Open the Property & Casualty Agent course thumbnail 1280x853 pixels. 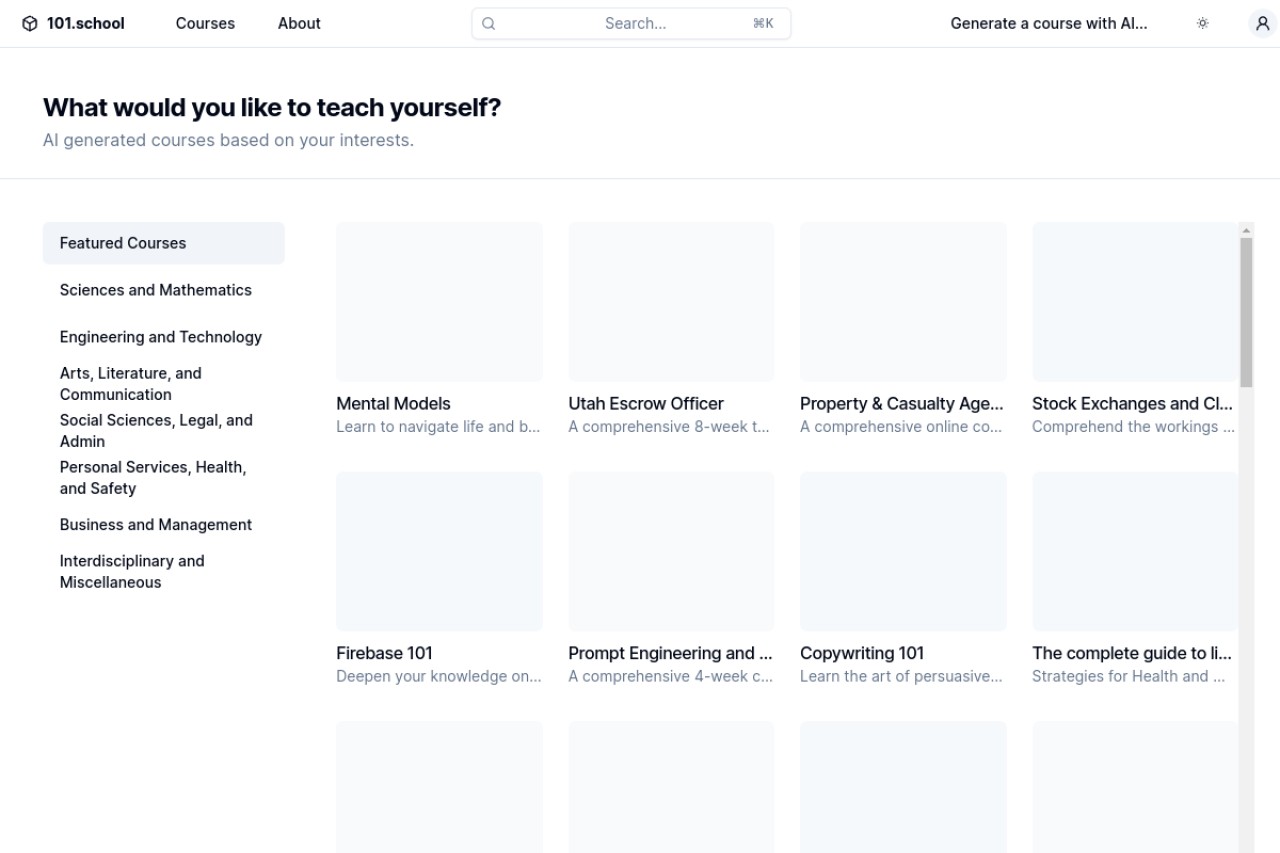tap(903, 302)
